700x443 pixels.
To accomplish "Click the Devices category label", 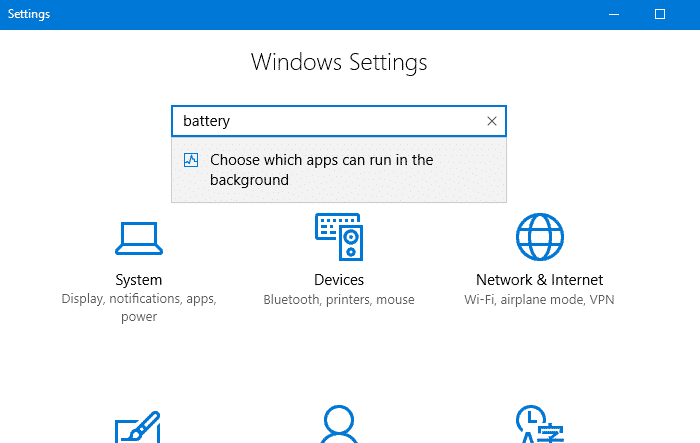I will (x=339, y=280).
